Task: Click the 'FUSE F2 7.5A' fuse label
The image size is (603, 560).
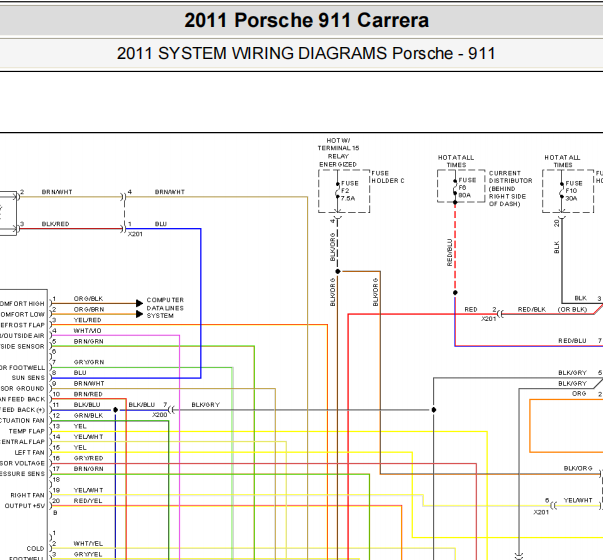Action: tap(349, 191)
